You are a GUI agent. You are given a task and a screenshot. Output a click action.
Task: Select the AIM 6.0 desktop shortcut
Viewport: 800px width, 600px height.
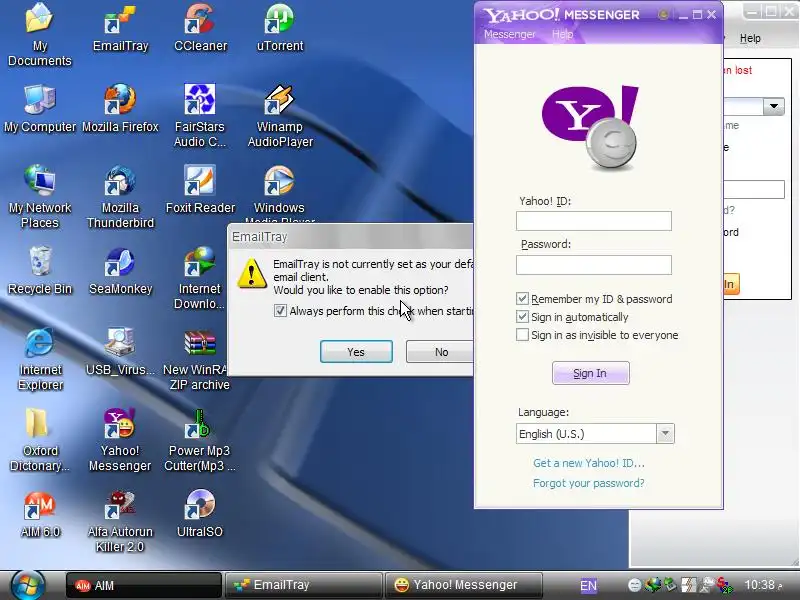pyautogui.click(x=39, y=514)
